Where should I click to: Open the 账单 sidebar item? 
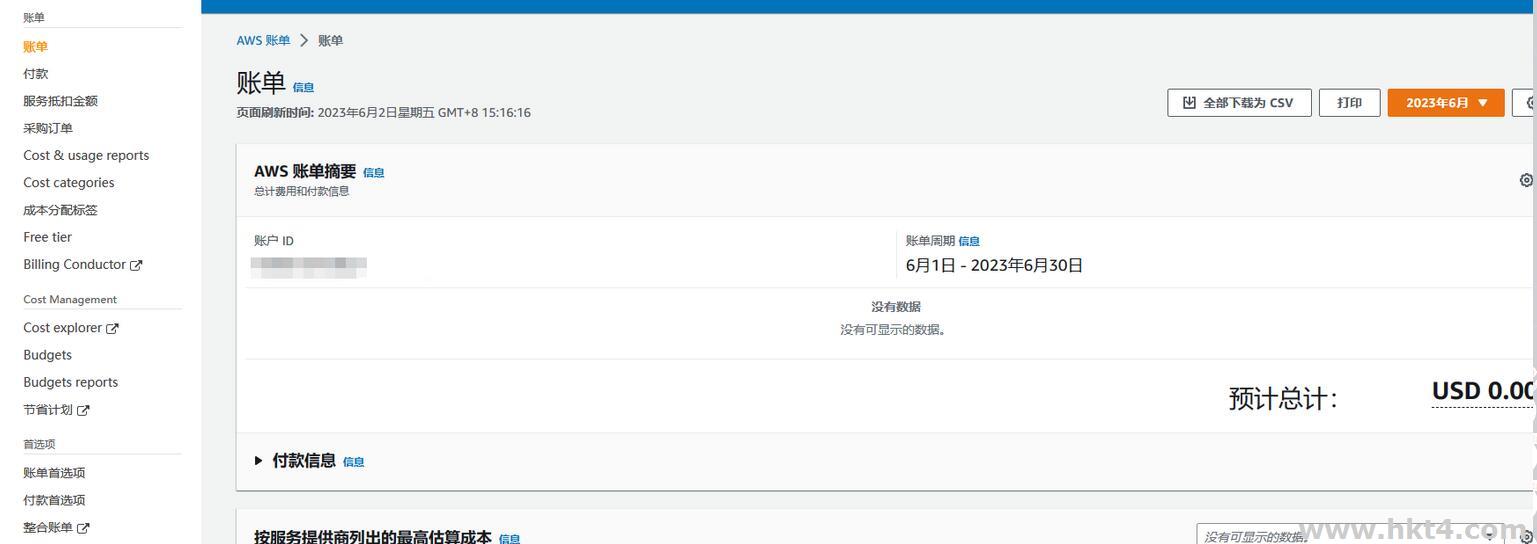(35, 46)
